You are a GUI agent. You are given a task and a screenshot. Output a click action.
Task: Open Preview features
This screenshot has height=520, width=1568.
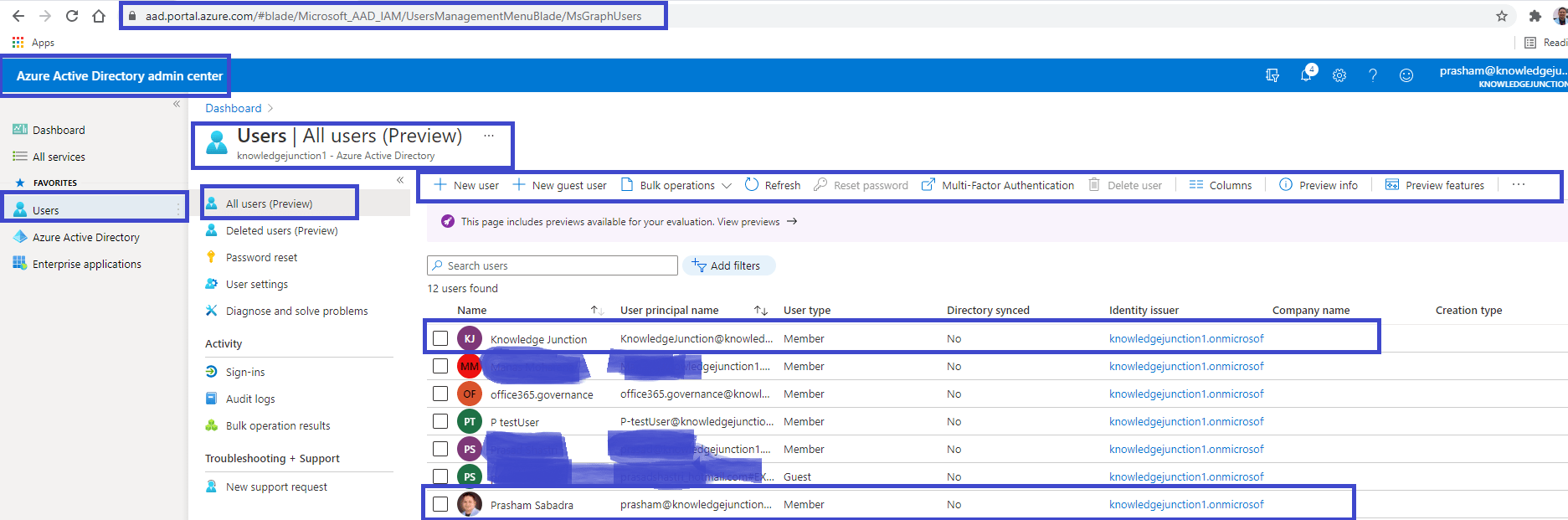pos(1435,185)
